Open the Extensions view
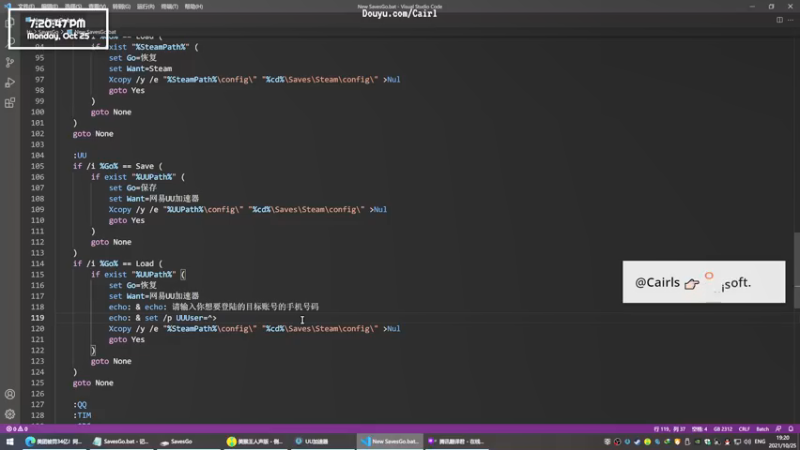The height and width of the screenshot is (450, 800). click(10, 103)
